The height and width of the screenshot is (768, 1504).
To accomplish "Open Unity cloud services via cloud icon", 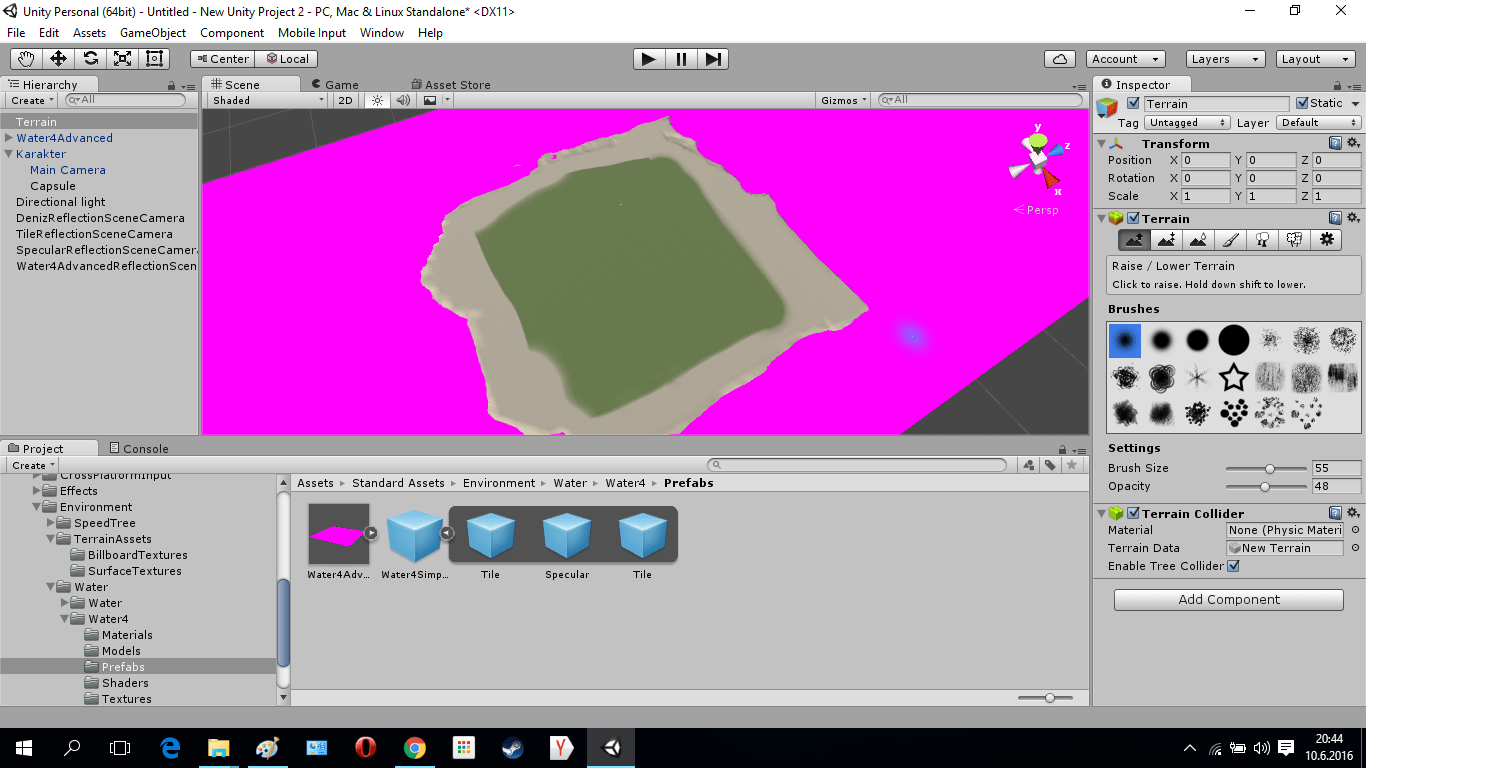I will click(x=1059, y=59).
